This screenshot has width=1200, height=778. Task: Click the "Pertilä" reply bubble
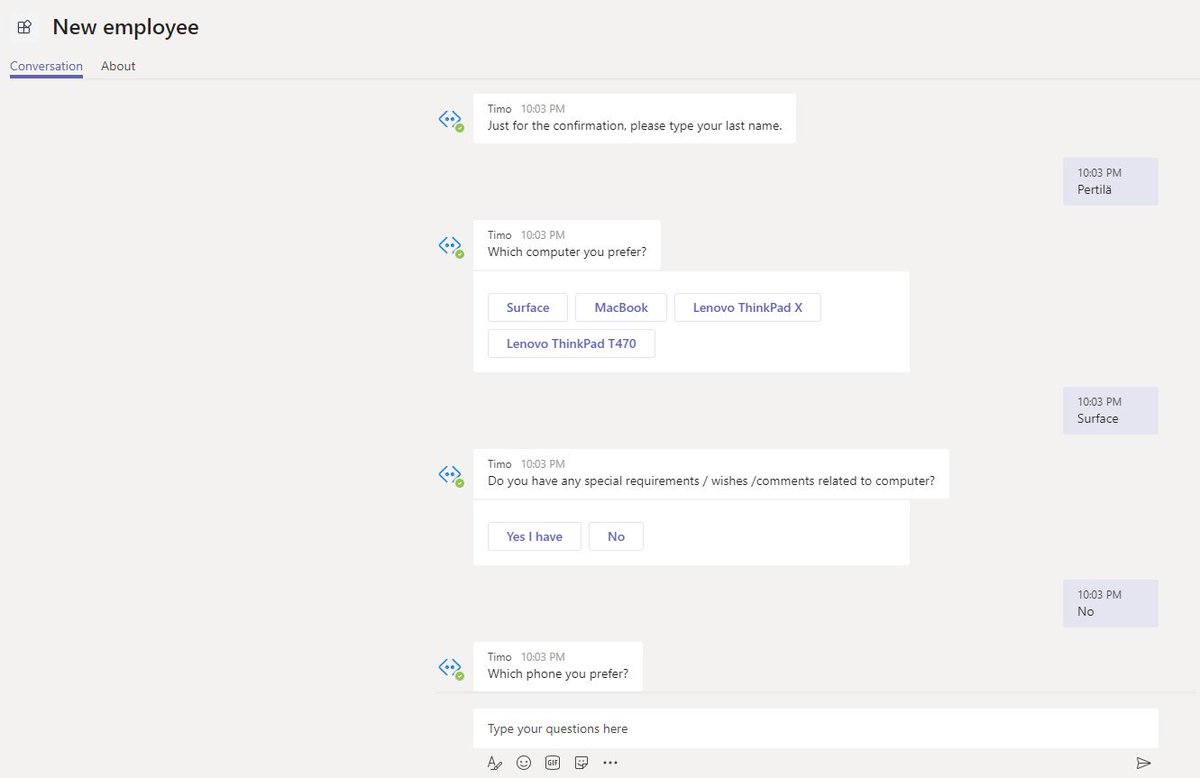(x=1110, y=181)
